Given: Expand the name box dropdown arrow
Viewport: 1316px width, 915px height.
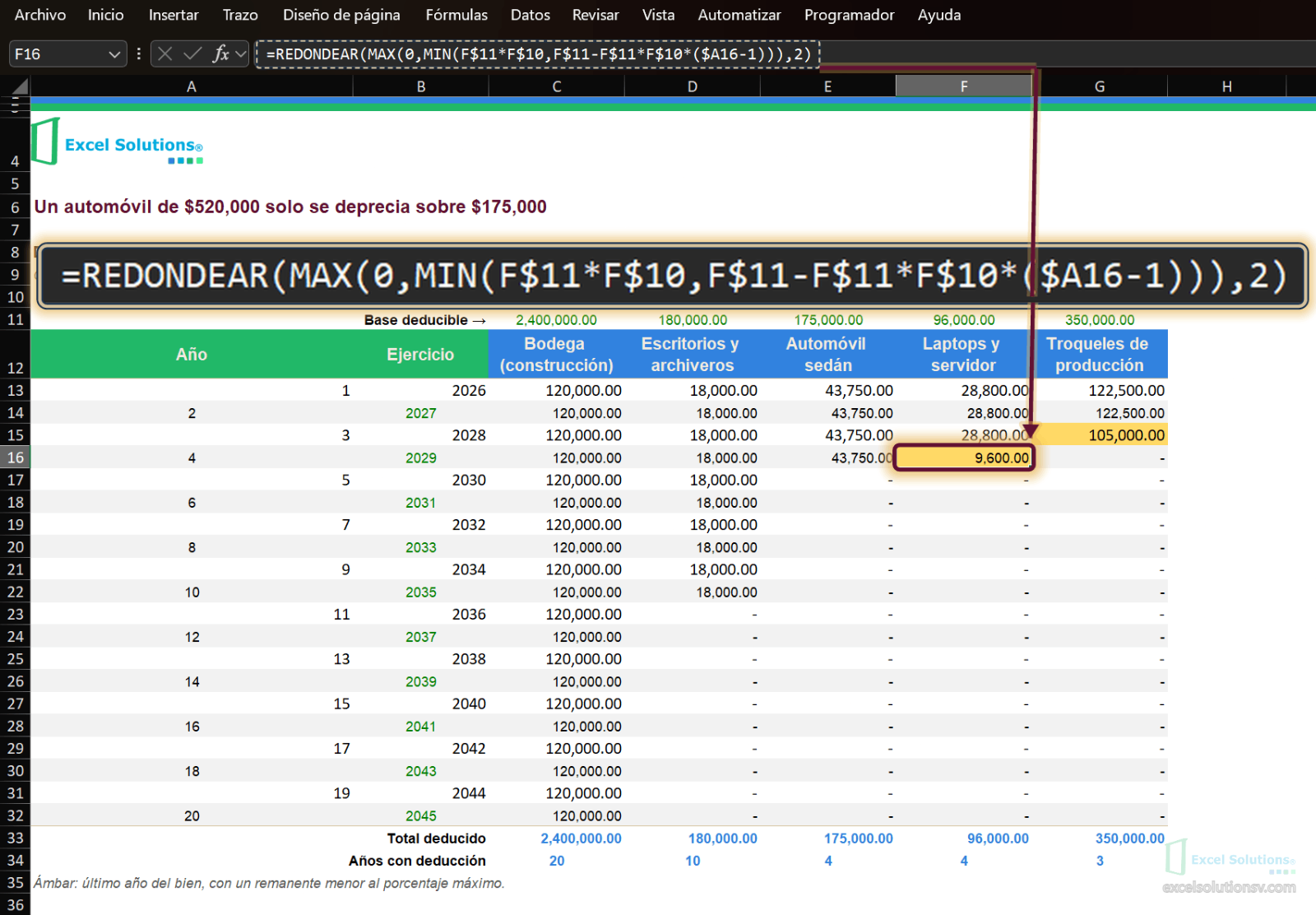Looking at the screenshot, I should pos(114,54).
